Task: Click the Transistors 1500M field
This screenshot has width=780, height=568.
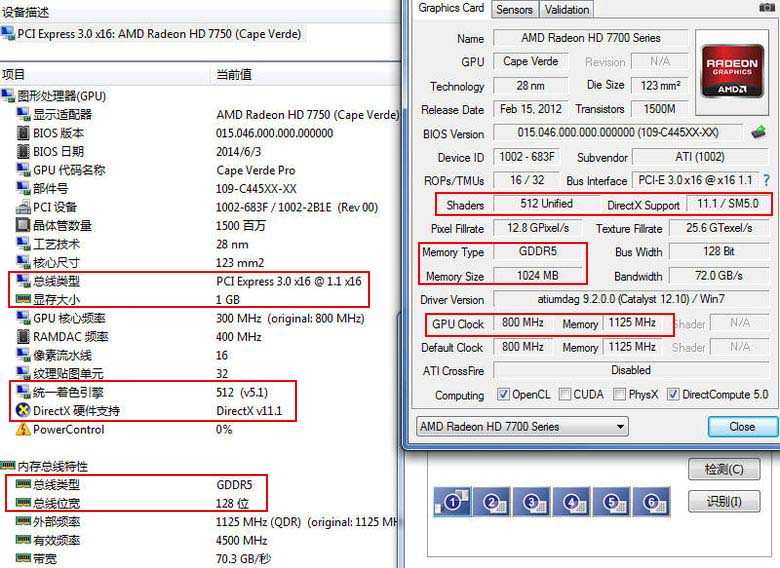Action: [x=660, y=108]
